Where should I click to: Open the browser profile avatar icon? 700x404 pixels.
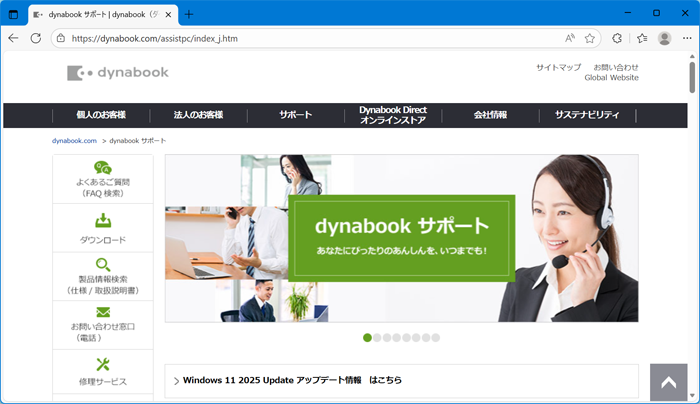pyautogui.click(x=664, y=38)
